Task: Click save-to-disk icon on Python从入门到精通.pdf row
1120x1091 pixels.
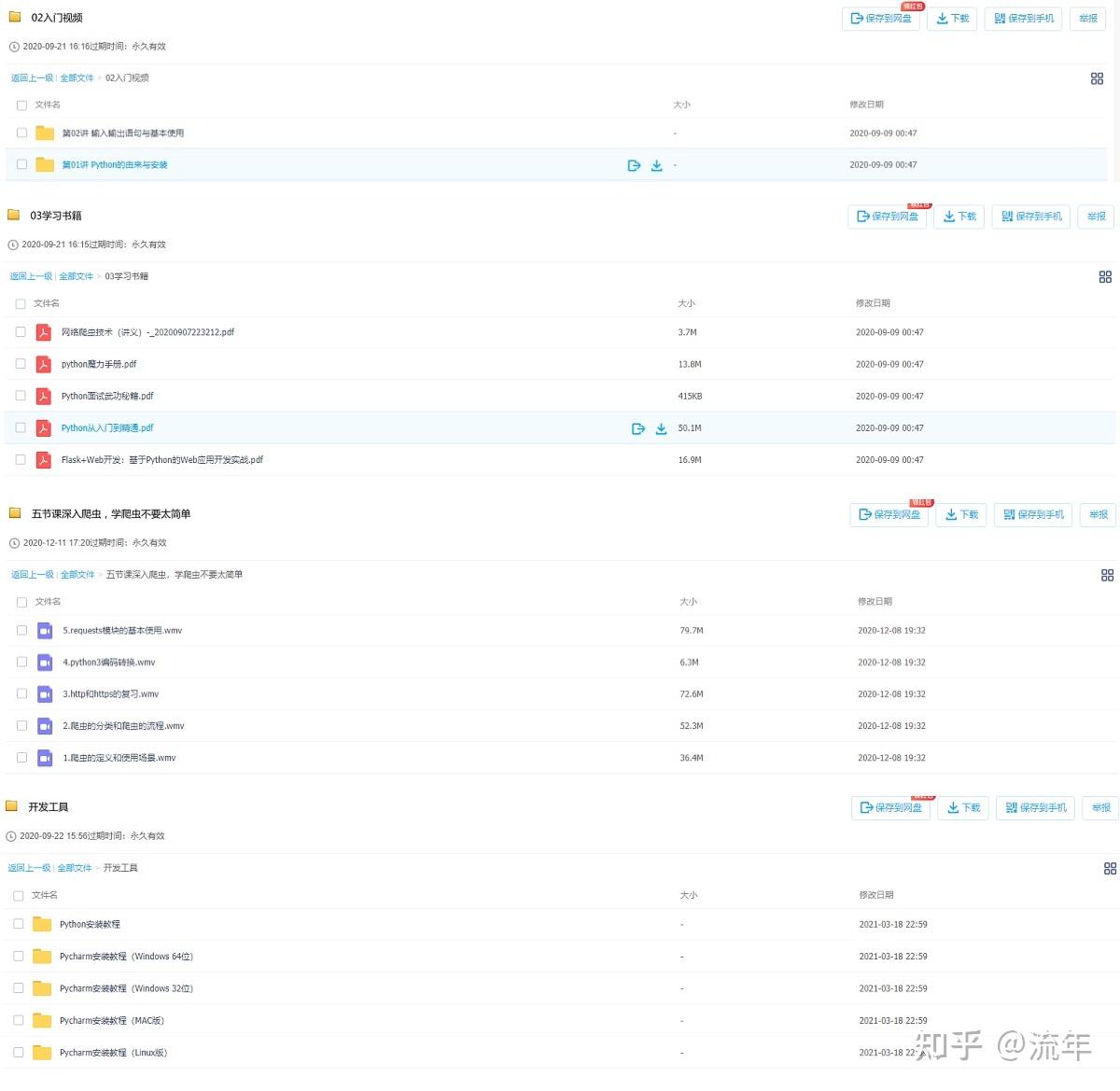Action: coord(638,428)
